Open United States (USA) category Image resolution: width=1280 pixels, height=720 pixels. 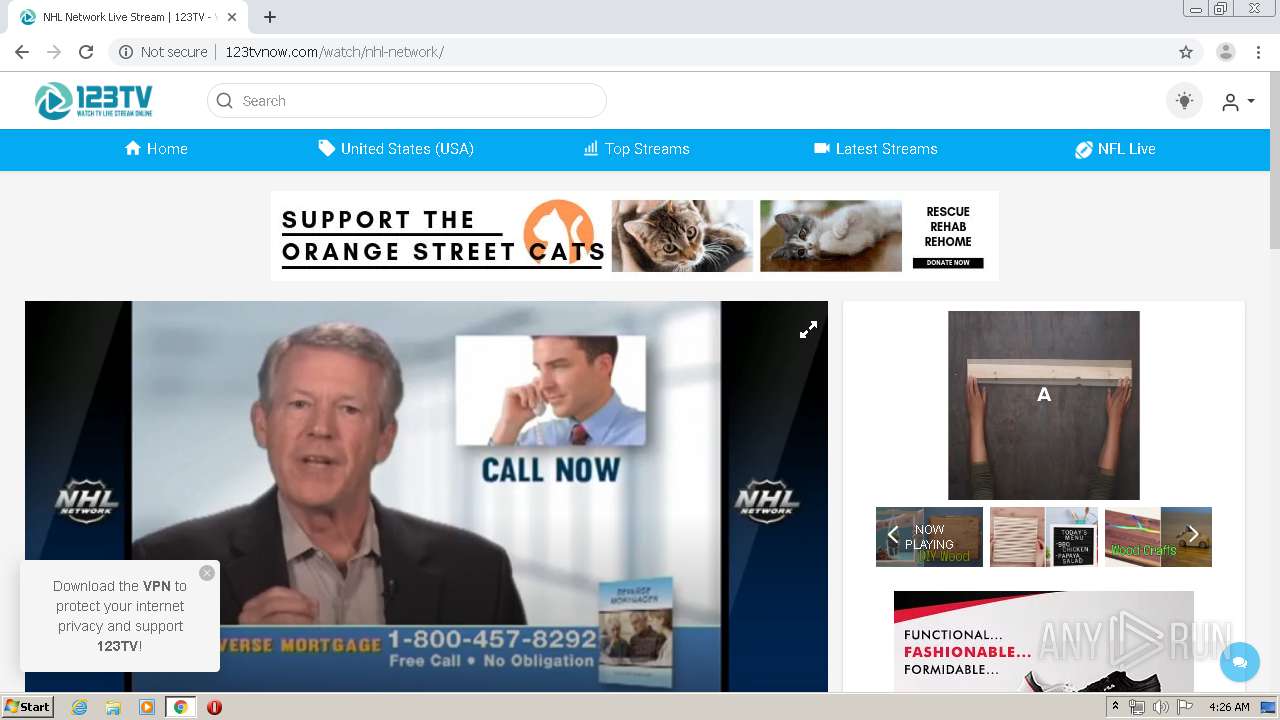tap(396, 149)
